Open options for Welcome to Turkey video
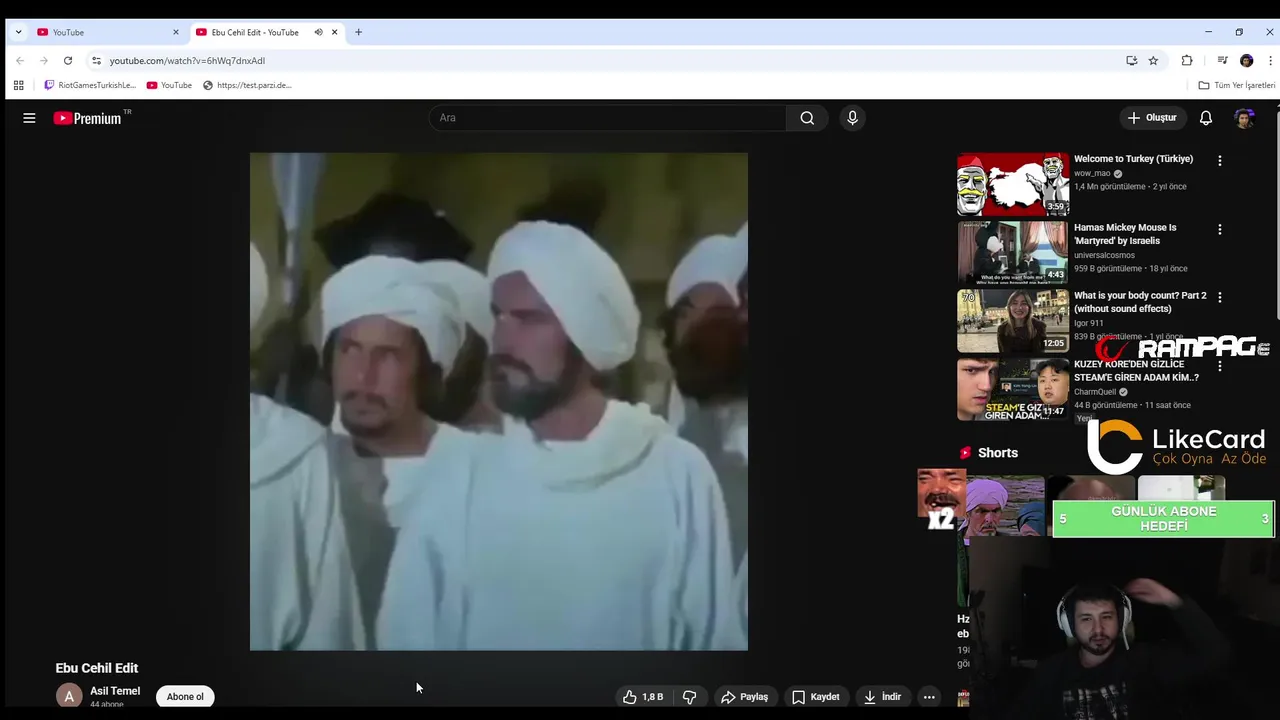Viewport: 1280px width, 720px height. [x=1219, y=160]
